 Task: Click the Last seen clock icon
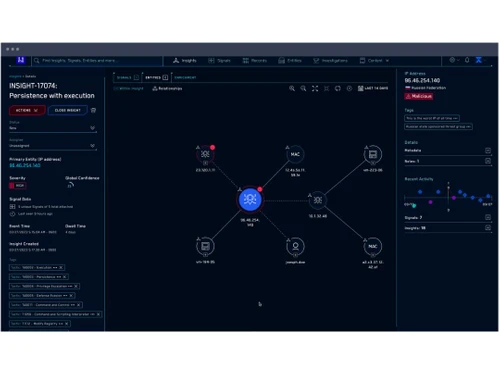click(x=12, y=214)
